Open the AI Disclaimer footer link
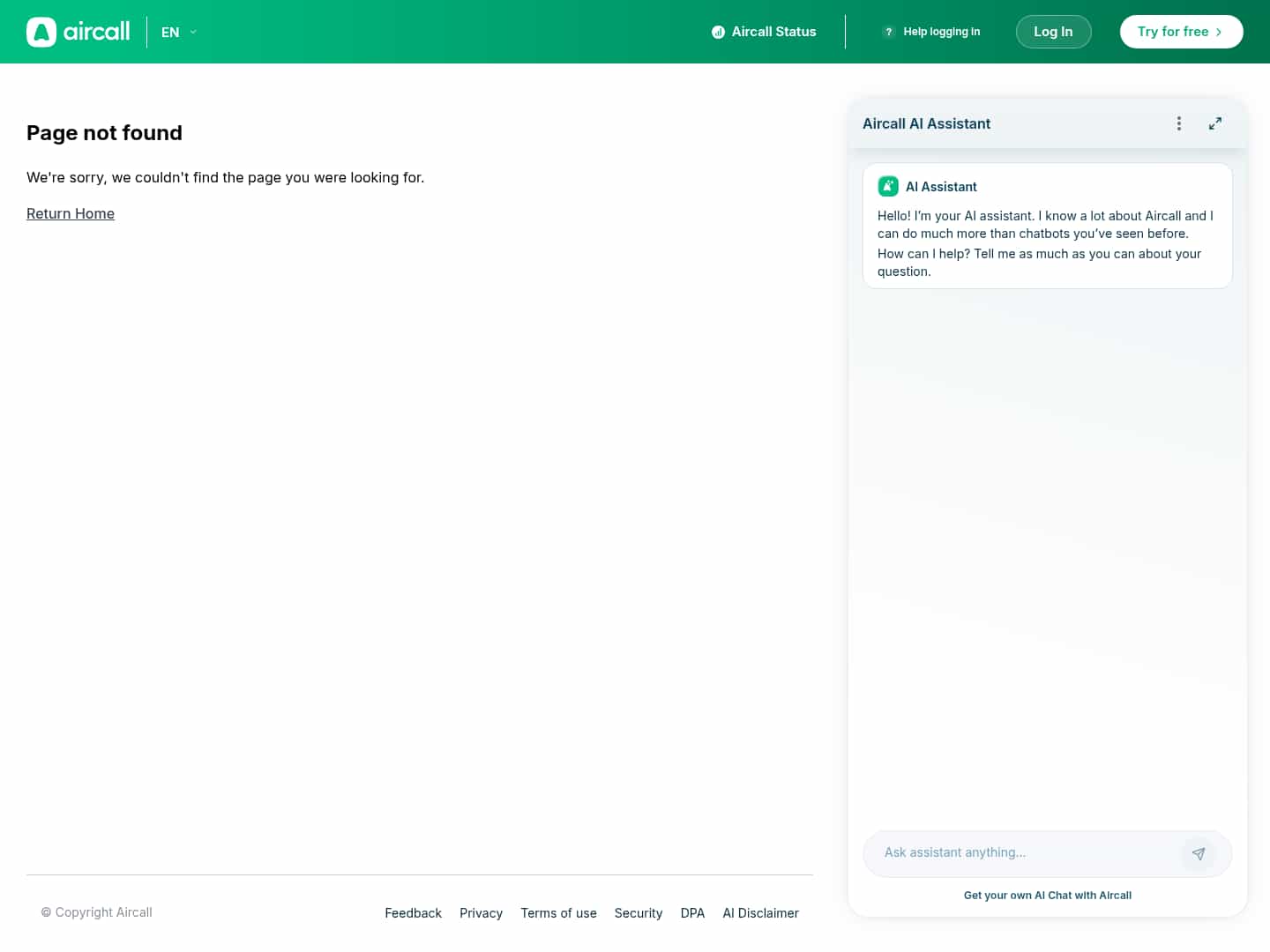The width and height of the screenshot is (1270, 952). click(760, 913)
